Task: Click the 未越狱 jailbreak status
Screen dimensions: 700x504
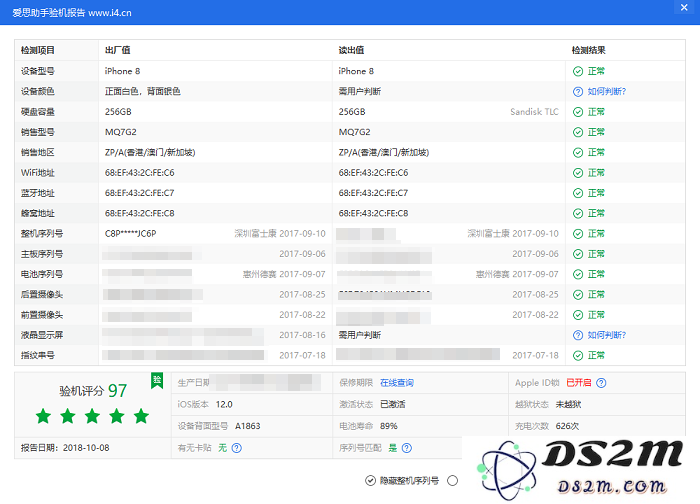Action: point(568,404)
